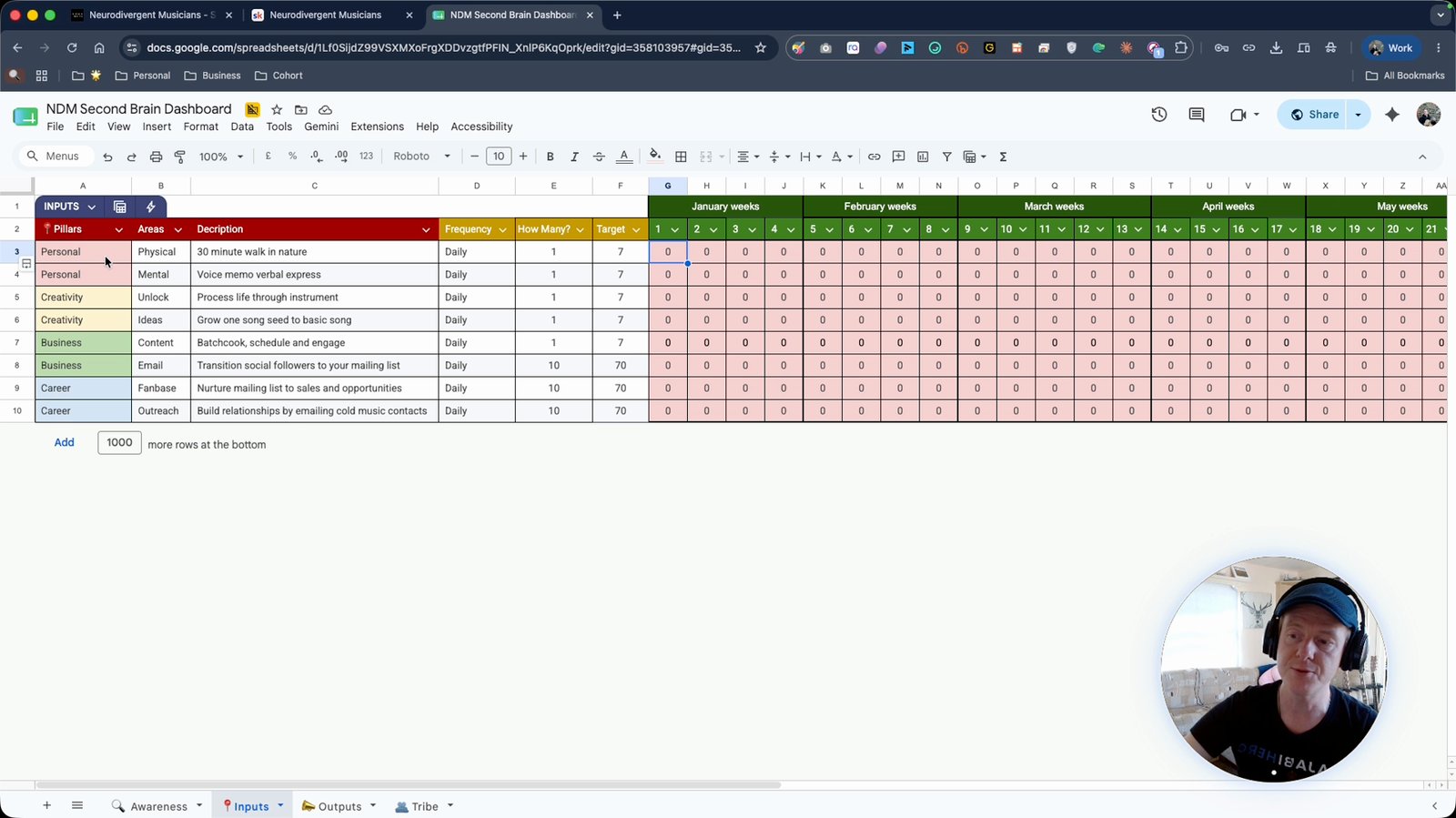Open the Cohort bookmarks folder
Screen dimensions: 1456x818
[x=278, y=76]
